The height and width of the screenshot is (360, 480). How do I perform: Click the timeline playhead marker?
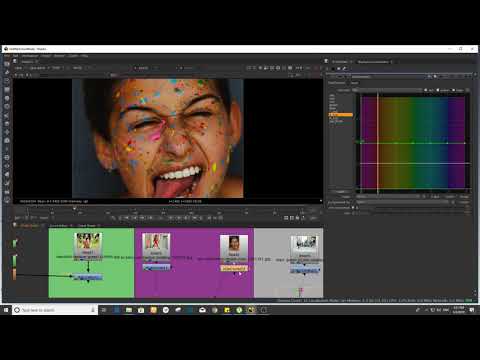click(x=74, y=208)
